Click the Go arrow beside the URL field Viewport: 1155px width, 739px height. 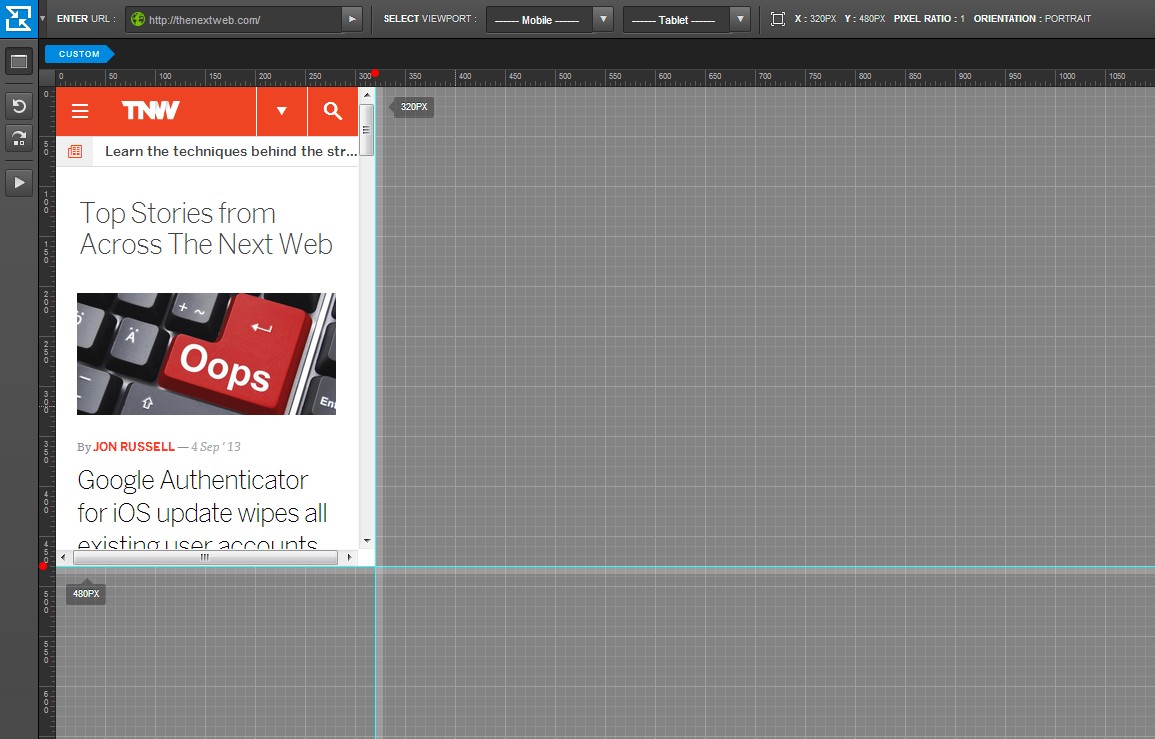pos(351,19)
